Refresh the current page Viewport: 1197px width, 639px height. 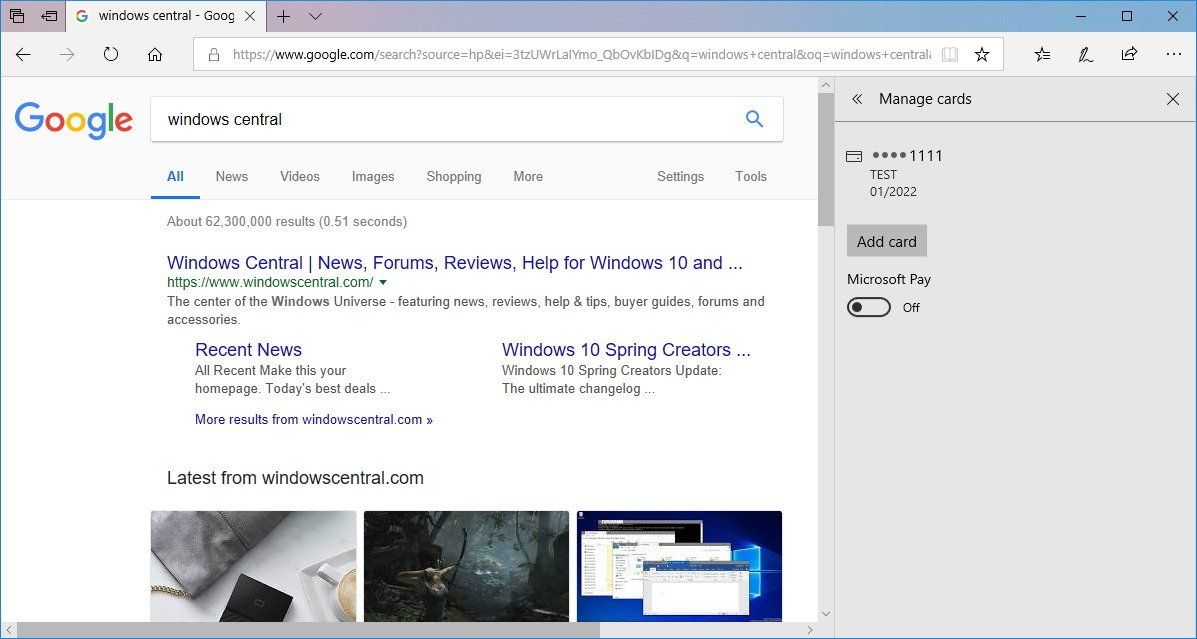coord(110,55)
